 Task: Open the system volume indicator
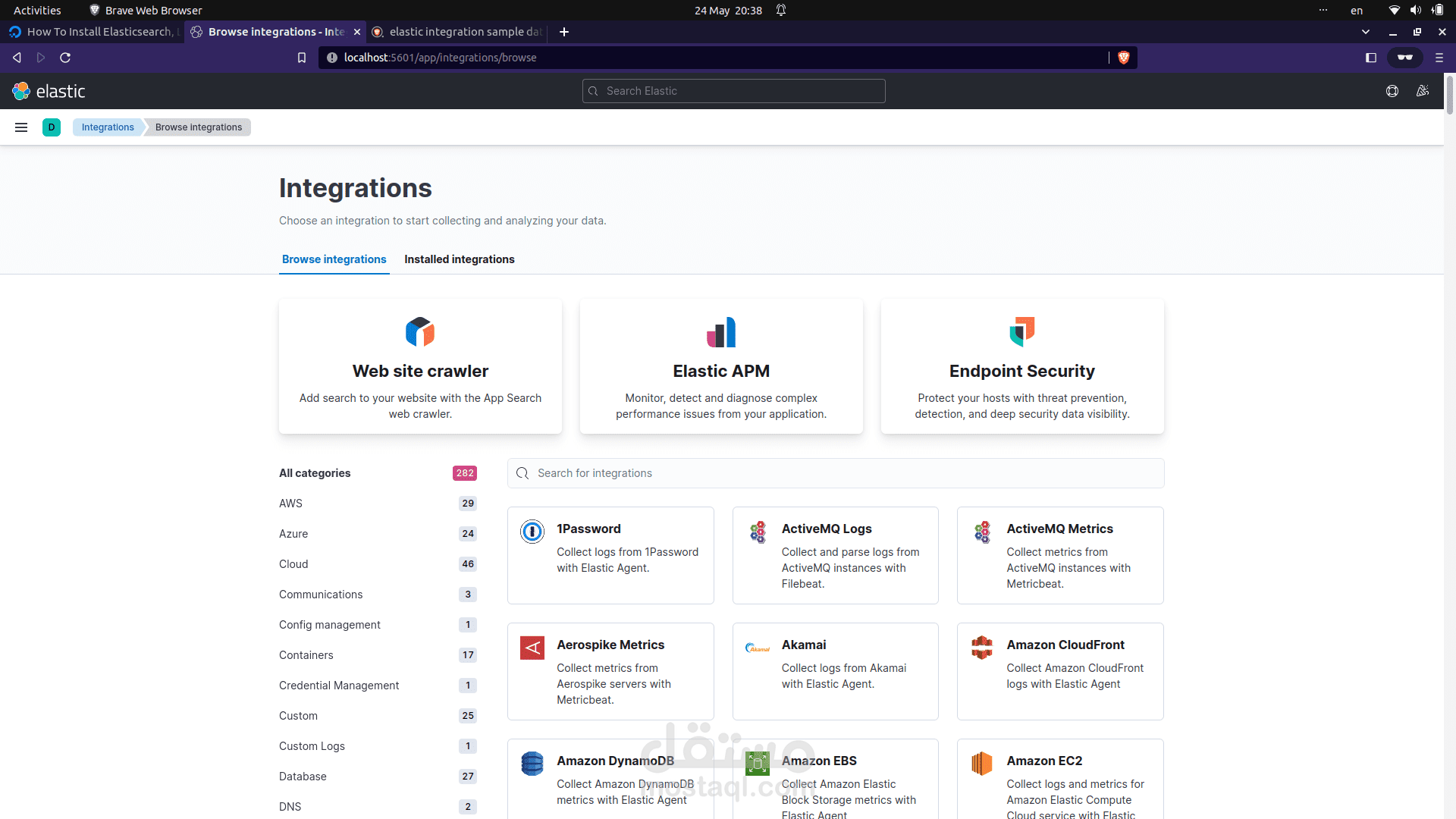click(1415, 10)
